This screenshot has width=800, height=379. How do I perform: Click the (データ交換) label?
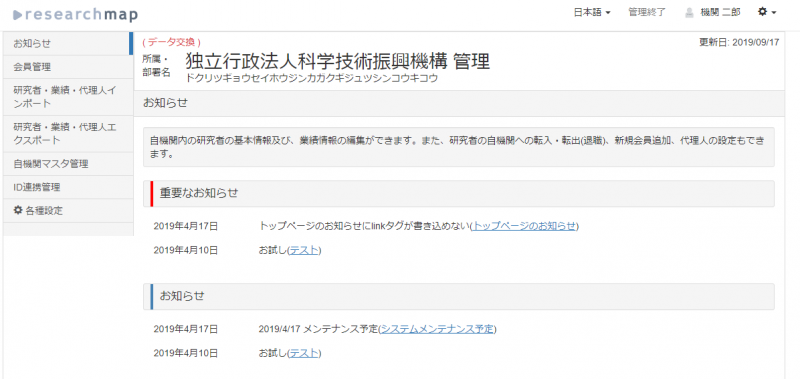171,42
